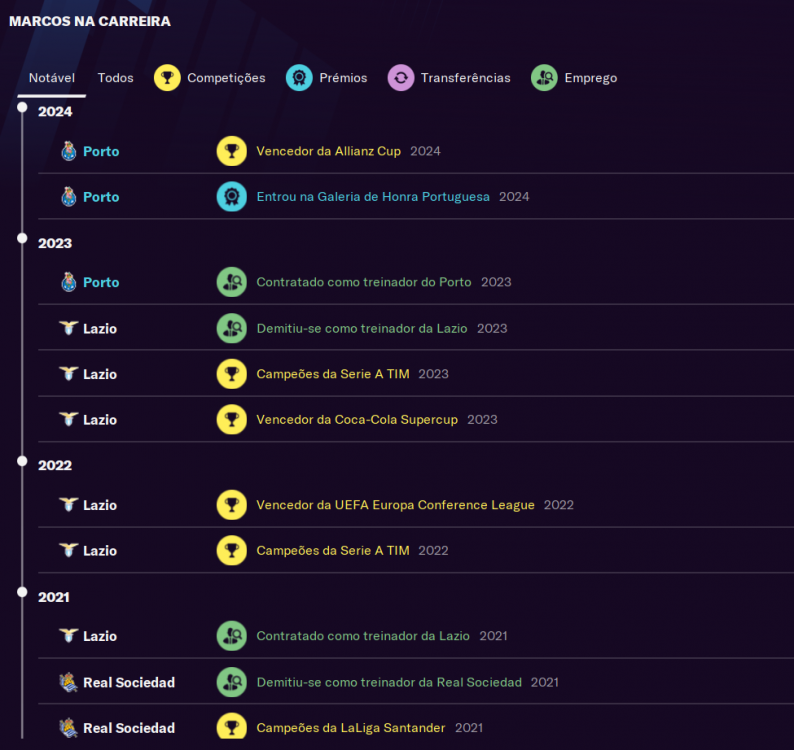The image size is (794, 750).
Task: Click the 2022 timeline marker dot
Action: 22,461
